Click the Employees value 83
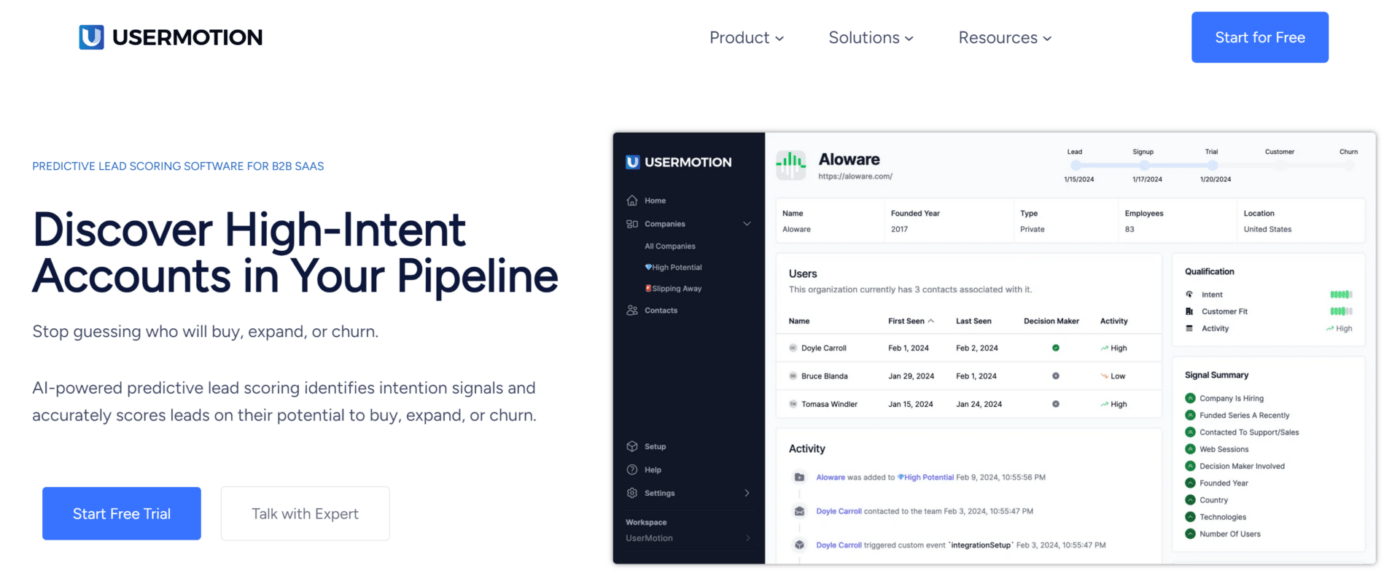This screenshot has width=1400, height=587. [1129, 229]
